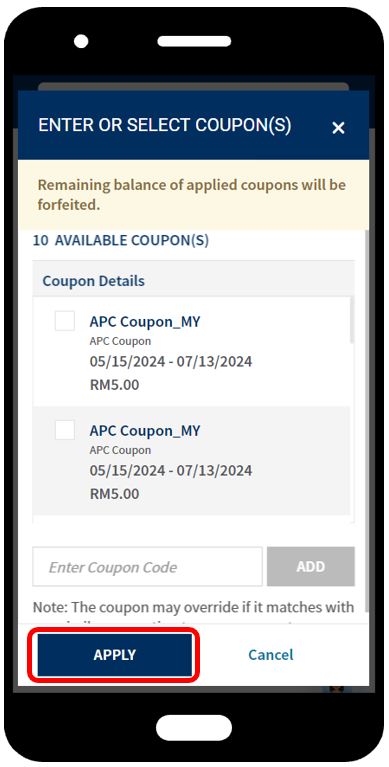Tap the phone's home button
The image size is (389, 767).
194,727
